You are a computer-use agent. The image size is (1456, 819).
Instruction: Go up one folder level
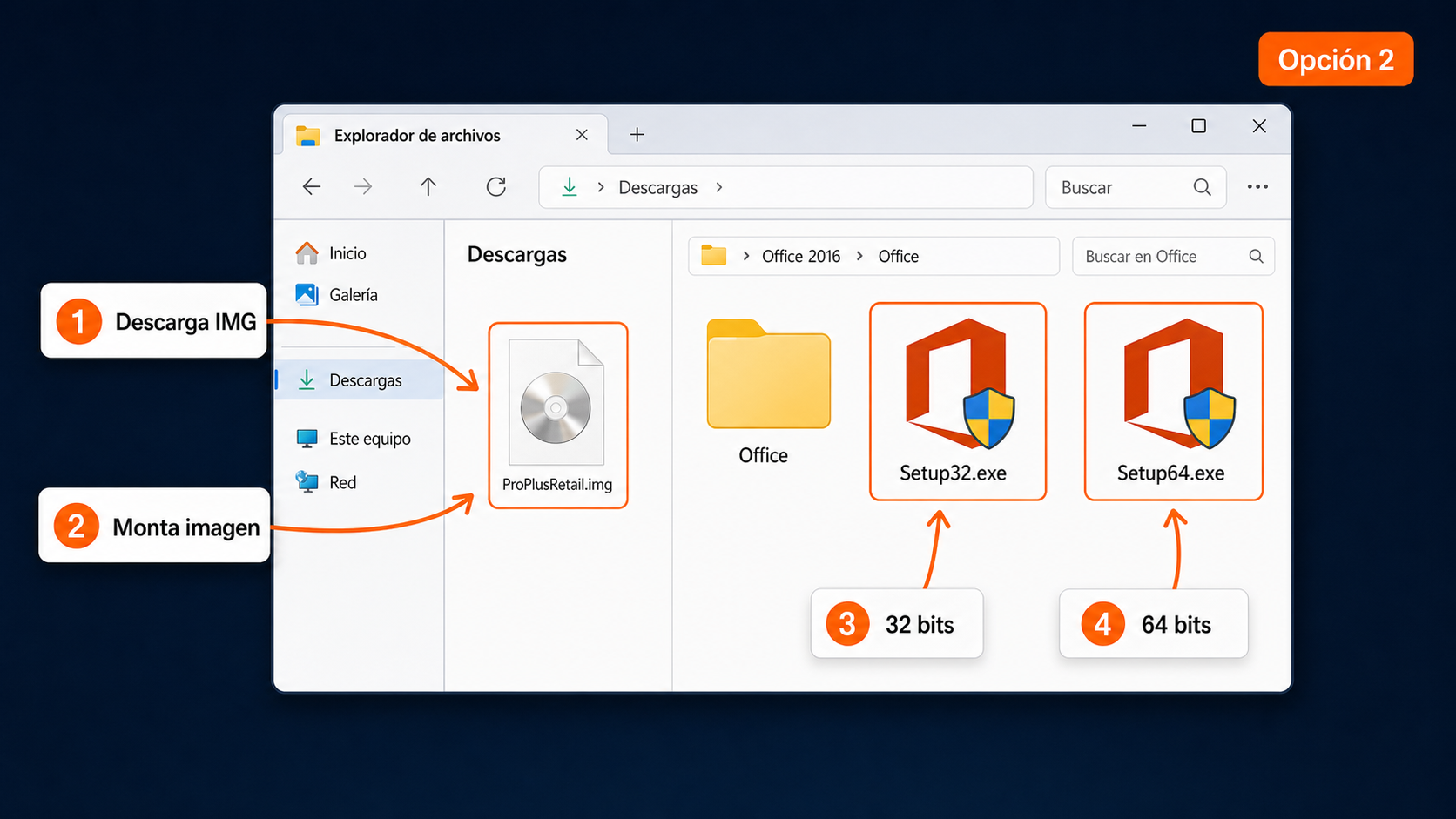(x=428, y=187)
